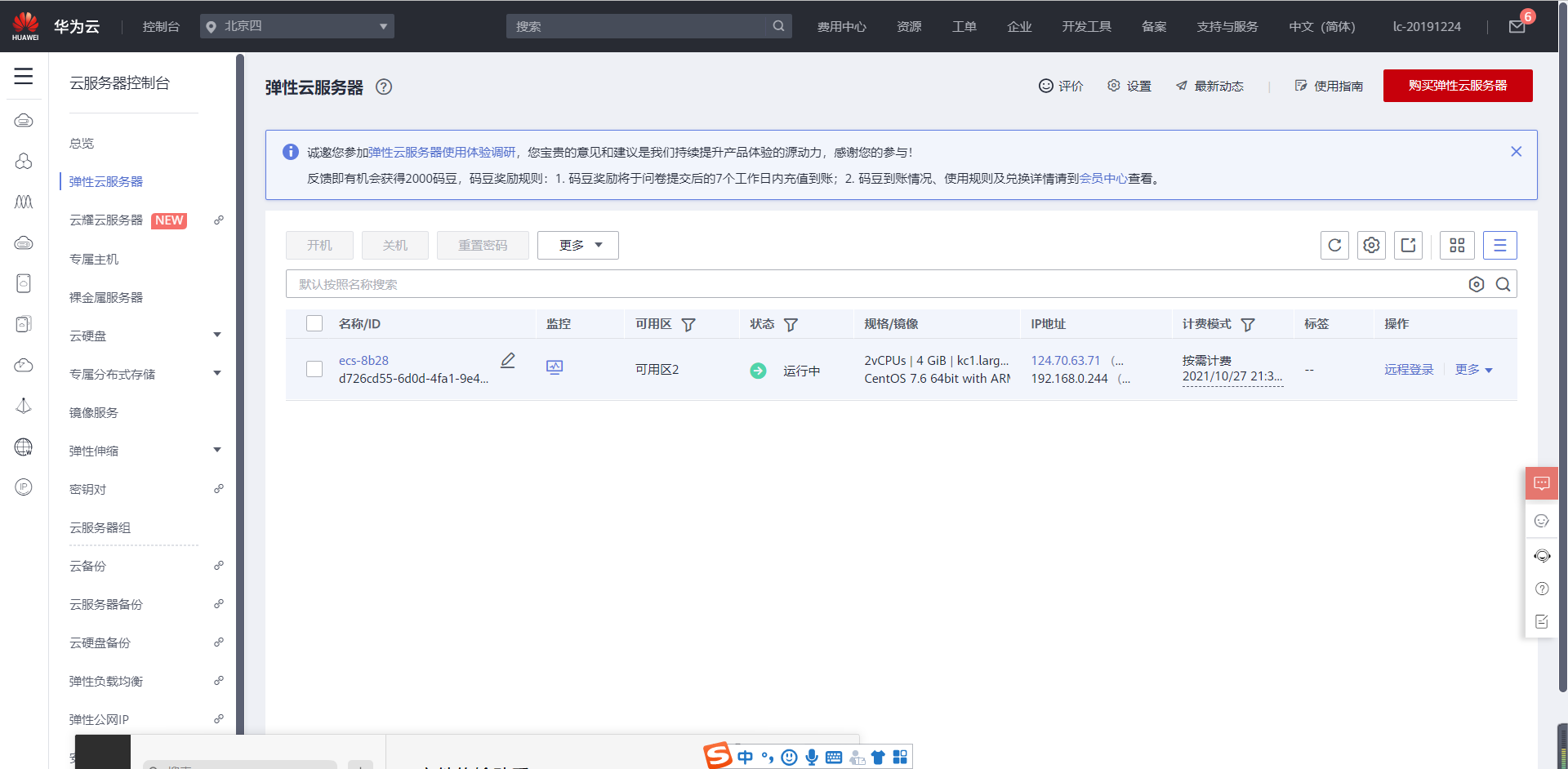The height and width of the screenshot is (769, 1568).
Task: Open 最新动态 latest news
Action: 1209,87
